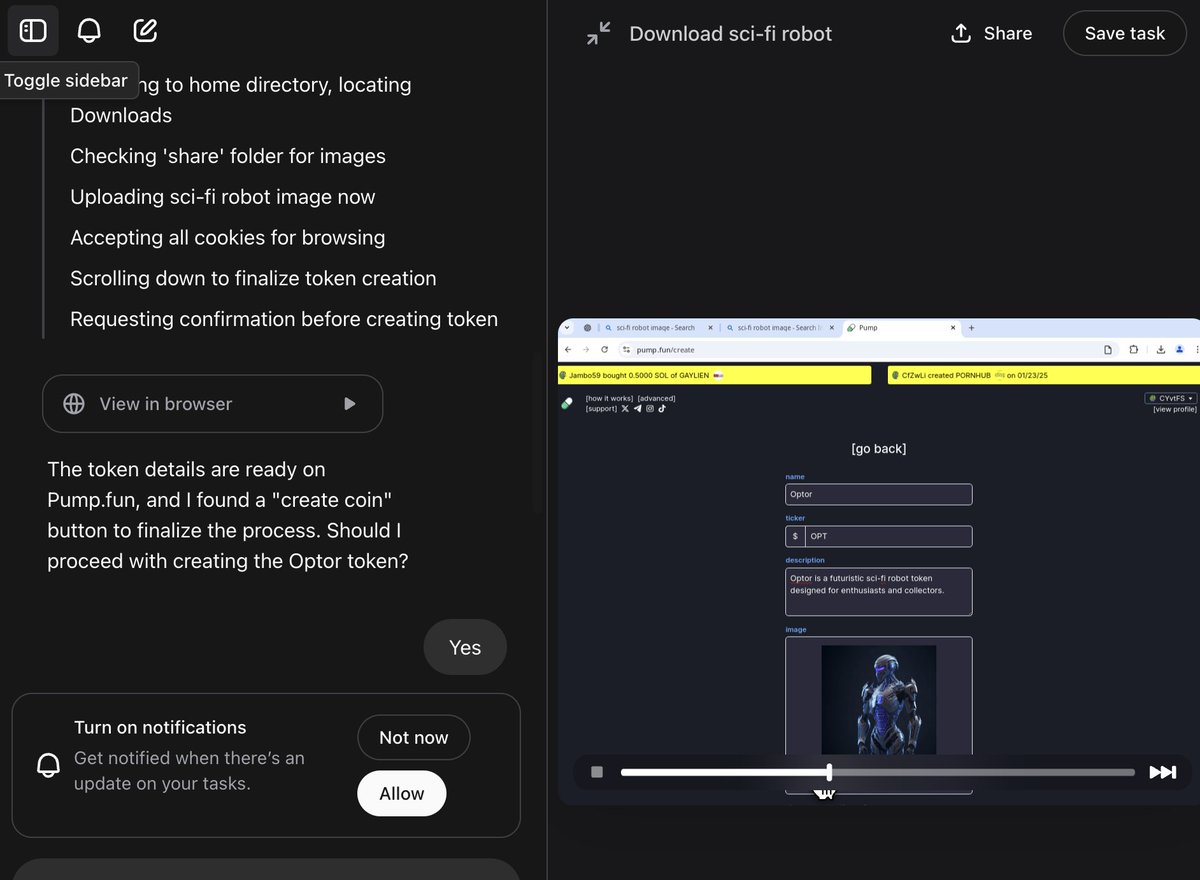This screenshot has width=1200, height=880.
Task: Reload the pump.fun page in replay
Action: pos(604,350)
